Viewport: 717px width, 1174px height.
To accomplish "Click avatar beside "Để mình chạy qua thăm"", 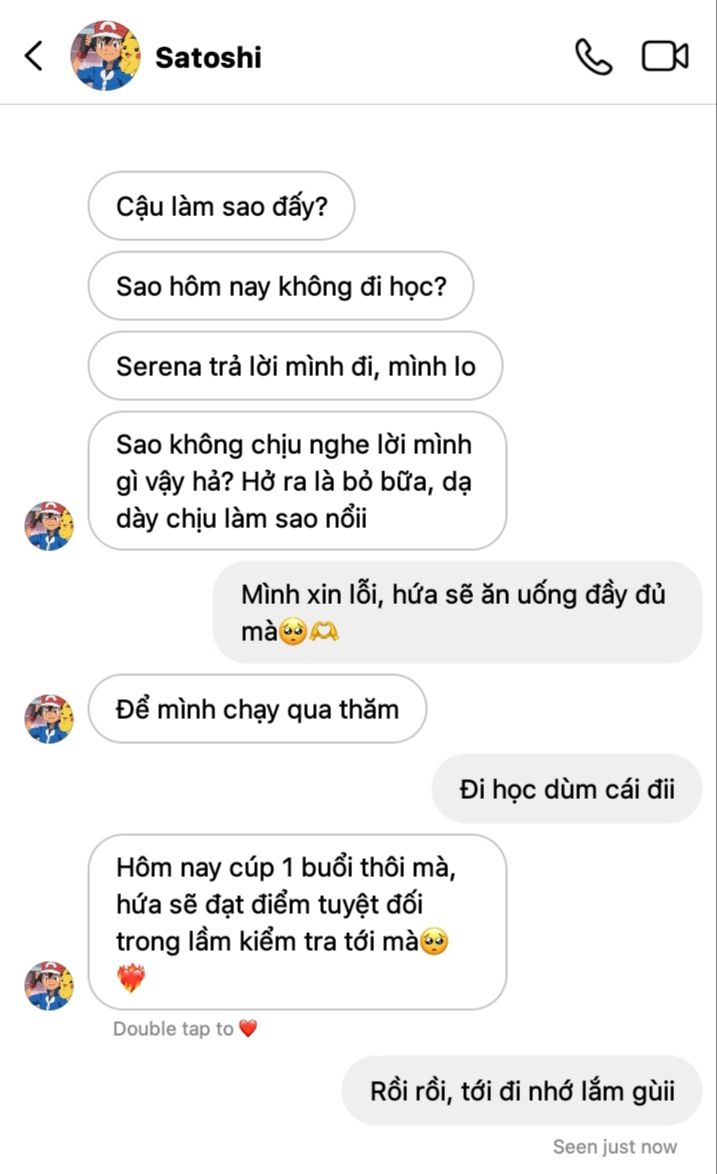I will tap(49, 718).
